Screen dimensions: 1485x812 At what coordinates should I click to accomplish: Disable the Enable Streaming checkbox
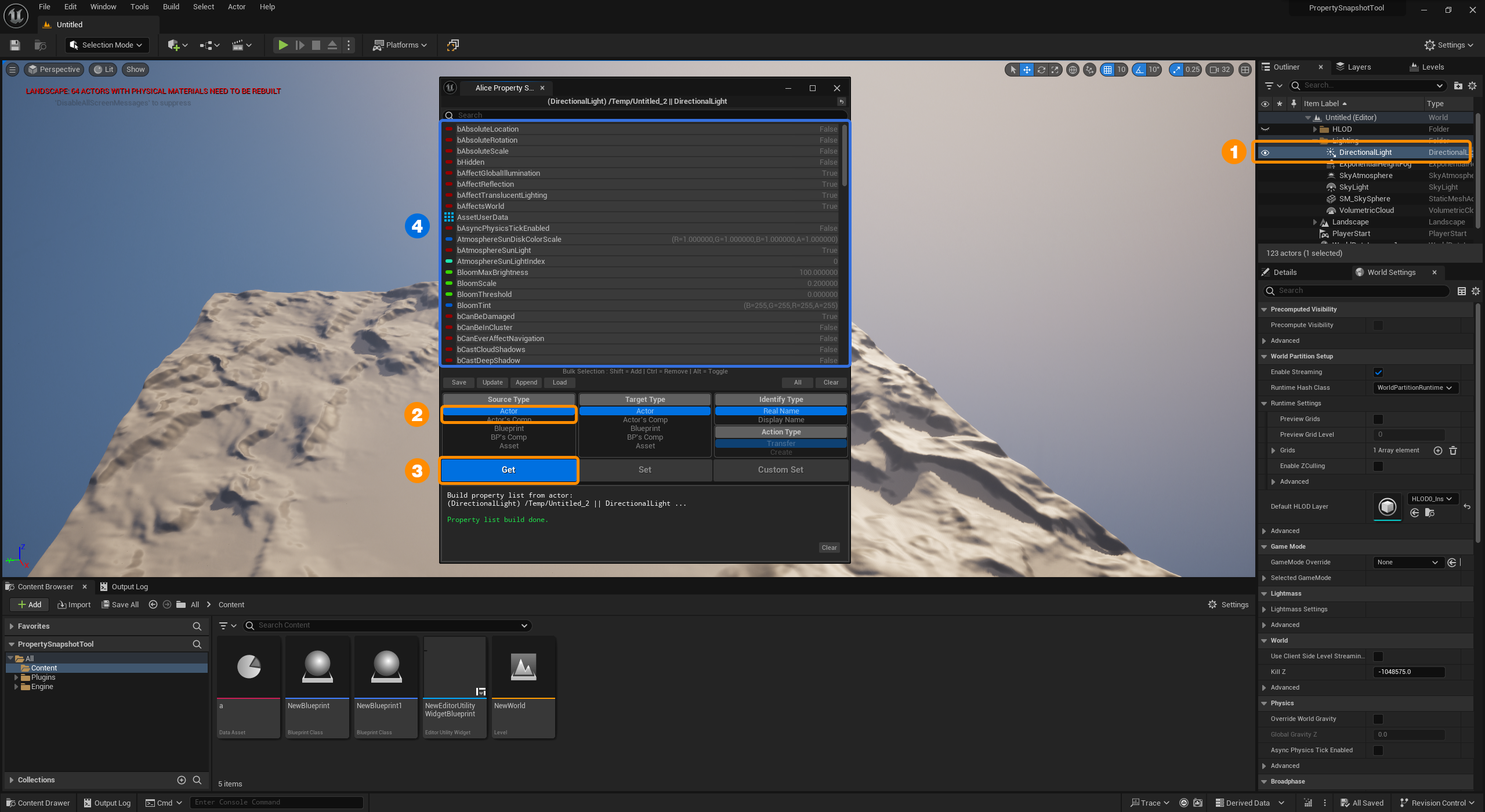coord(1379,372)
